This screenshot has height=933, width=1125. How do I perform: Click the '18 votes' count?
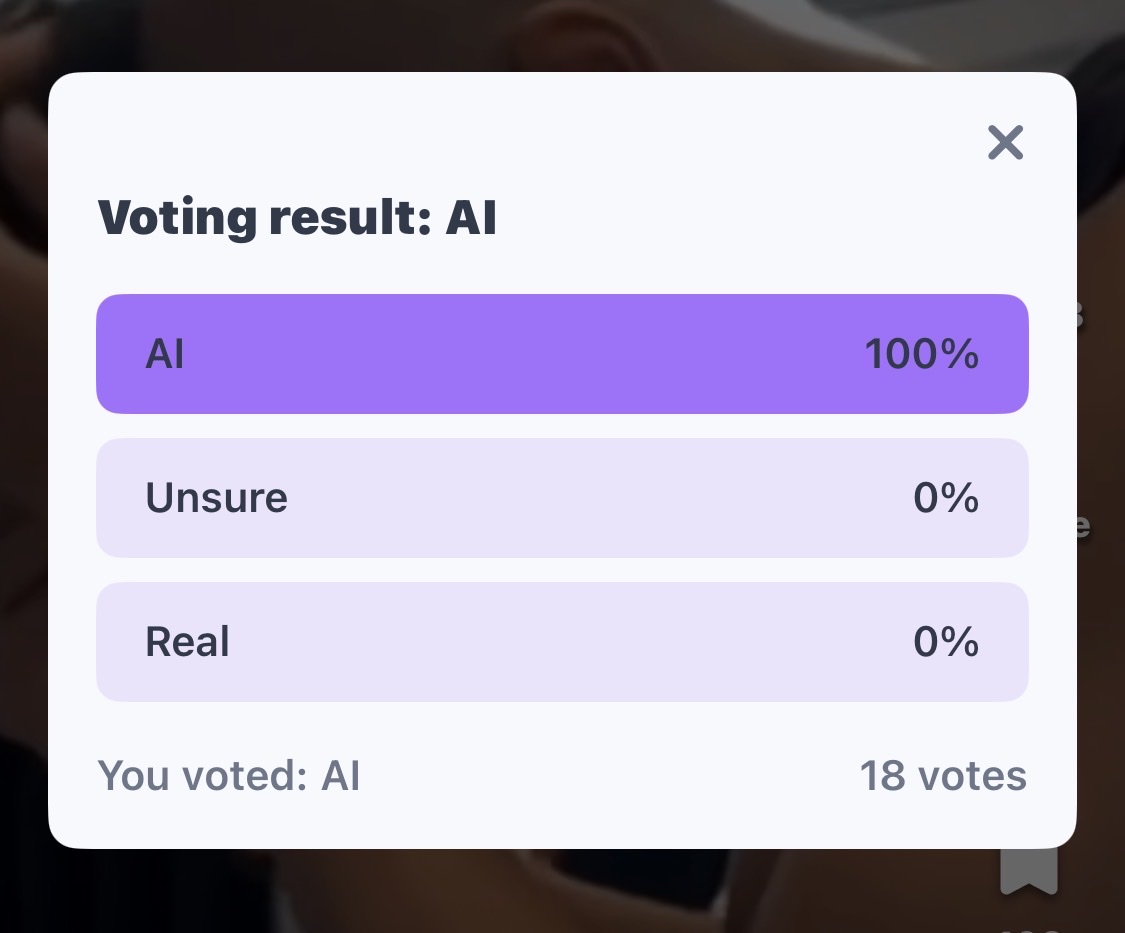point(943,776)
